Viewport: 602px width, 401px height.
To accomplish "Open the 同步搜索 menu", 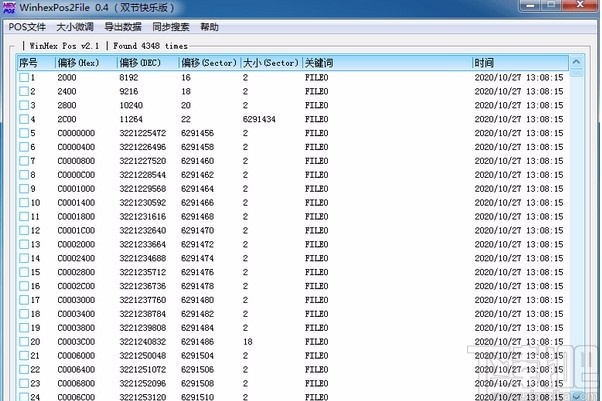I will pos(171,27).
